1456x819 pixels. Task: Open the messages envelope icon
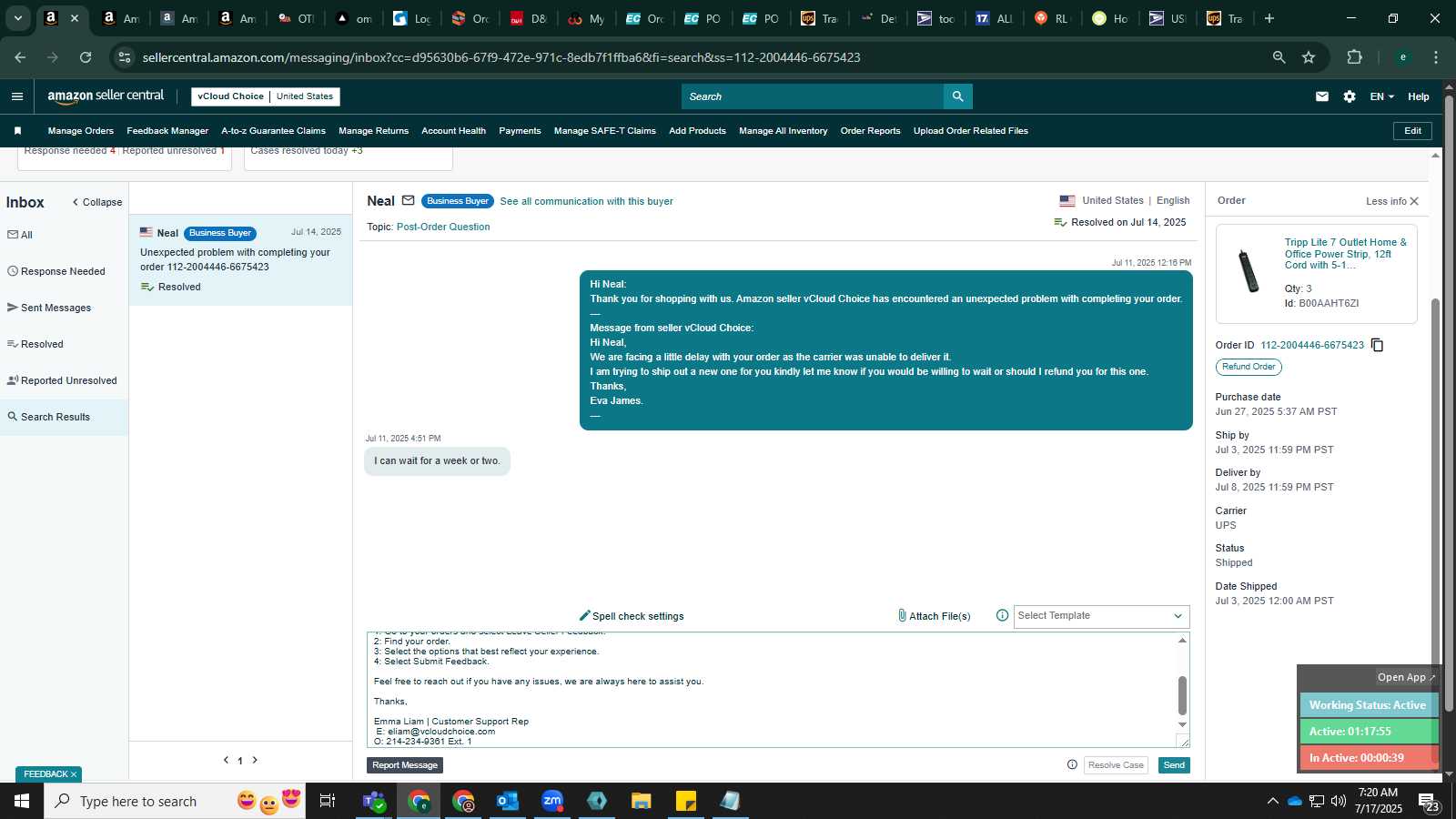tap(1321, 96)
